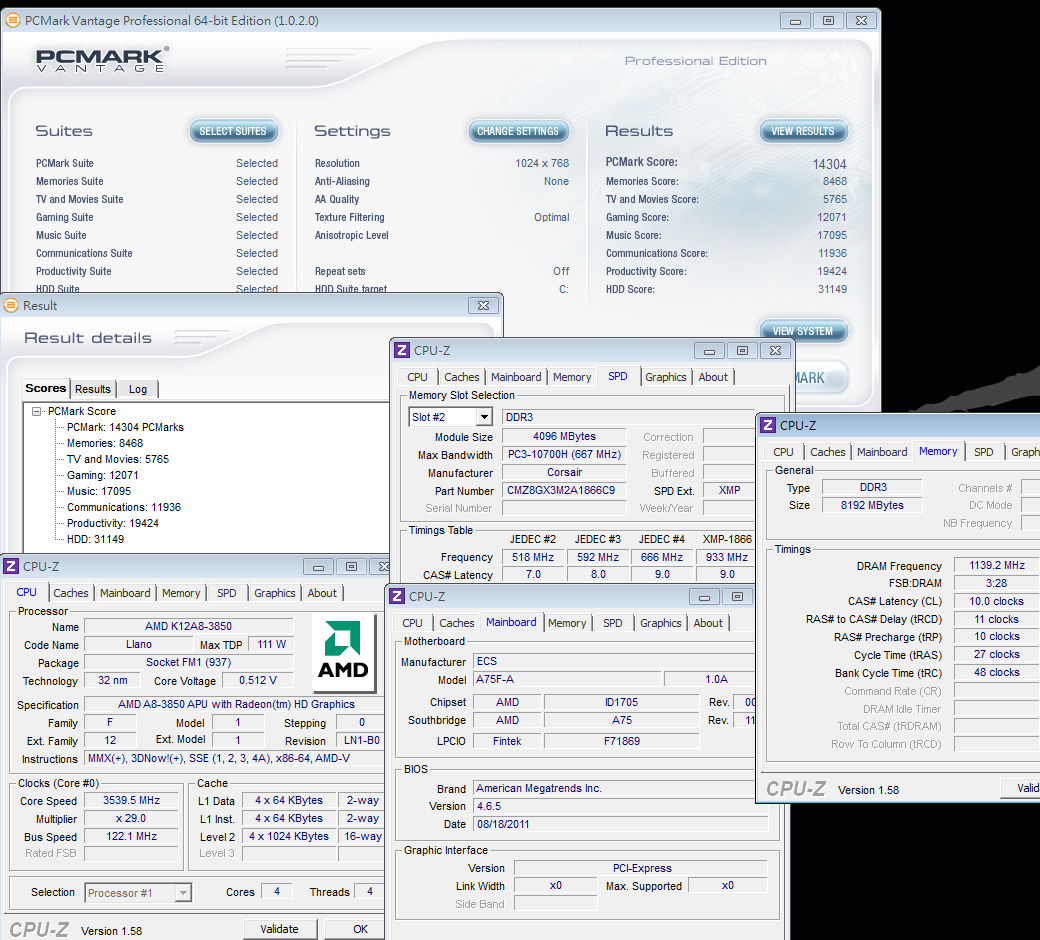The image size is (1040, 940).
Task: Collapse the PCMark Score tree node
Action: coord(36,411)
